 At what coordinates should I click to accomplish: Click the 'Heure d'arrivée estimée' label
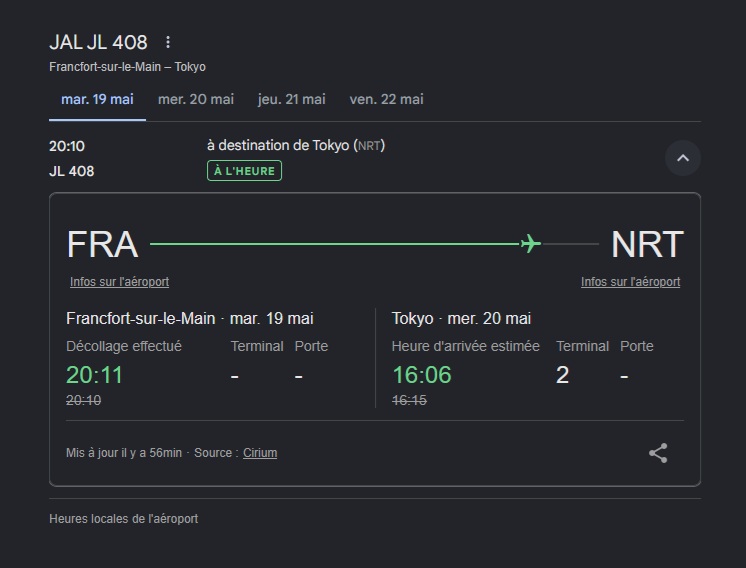click(x=466, y=346)
